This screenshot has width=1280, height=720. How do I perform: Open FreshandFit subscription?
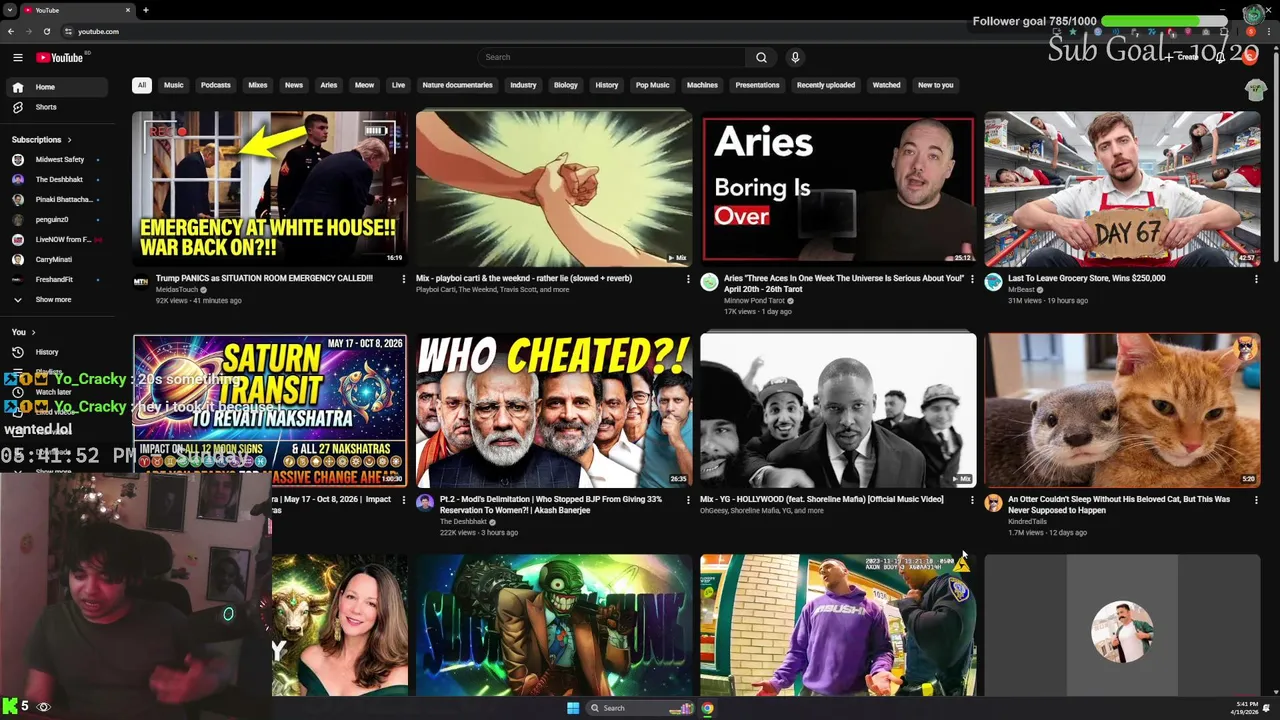coord(57,280)
